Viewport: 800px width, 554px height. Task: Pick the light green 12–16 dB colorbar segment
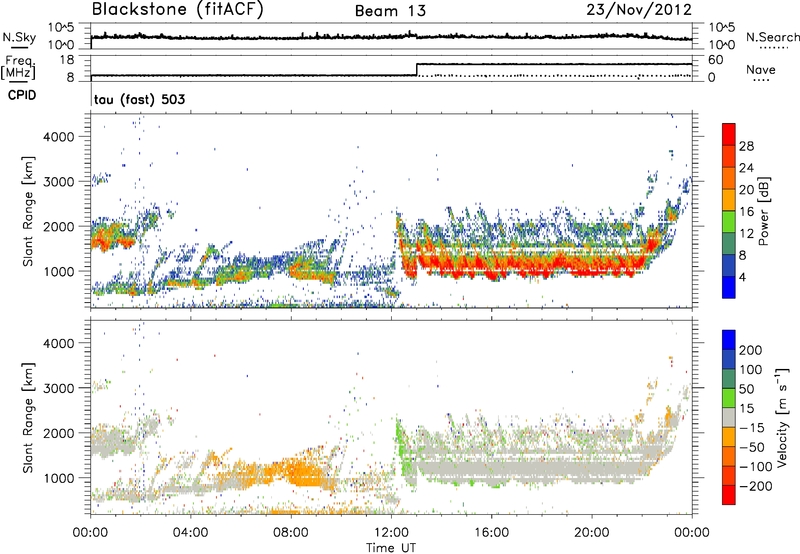[729, 222]
